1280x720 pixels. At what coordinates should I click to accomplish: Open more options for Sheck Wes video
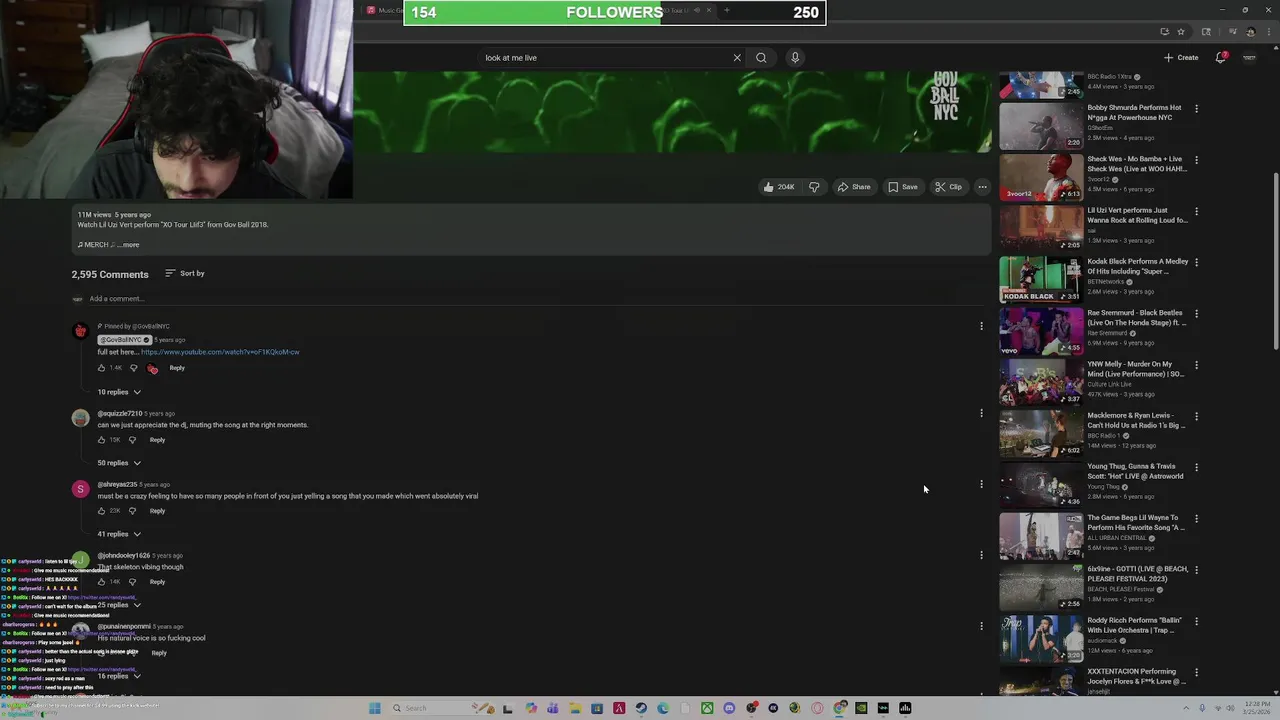pyautogui.click(x=1196, y=159)
